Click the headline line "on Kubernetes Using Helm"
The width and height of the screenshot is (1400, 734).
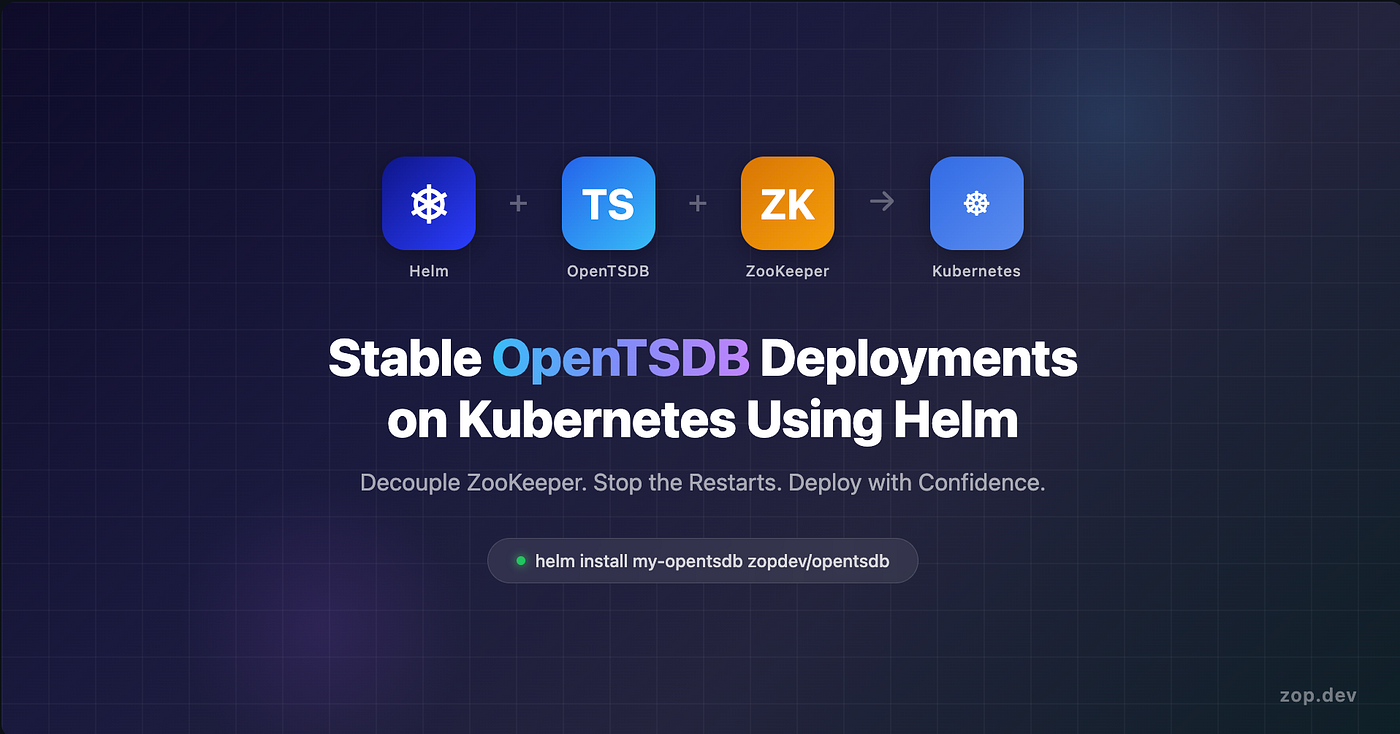[x=702, y=421]
